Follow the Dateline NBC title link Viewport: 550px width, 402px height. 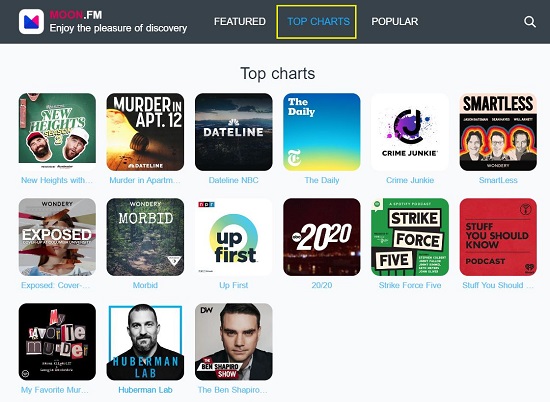click(x=234, y=180)
